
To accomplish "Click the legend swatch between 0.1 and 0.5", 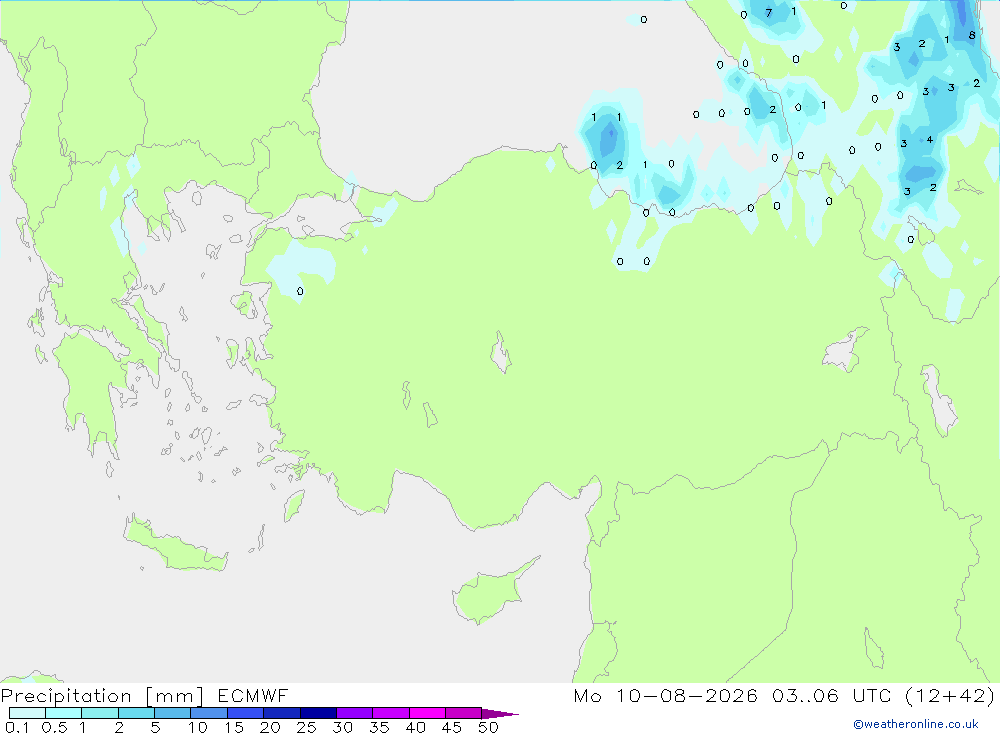I will 27,713.
